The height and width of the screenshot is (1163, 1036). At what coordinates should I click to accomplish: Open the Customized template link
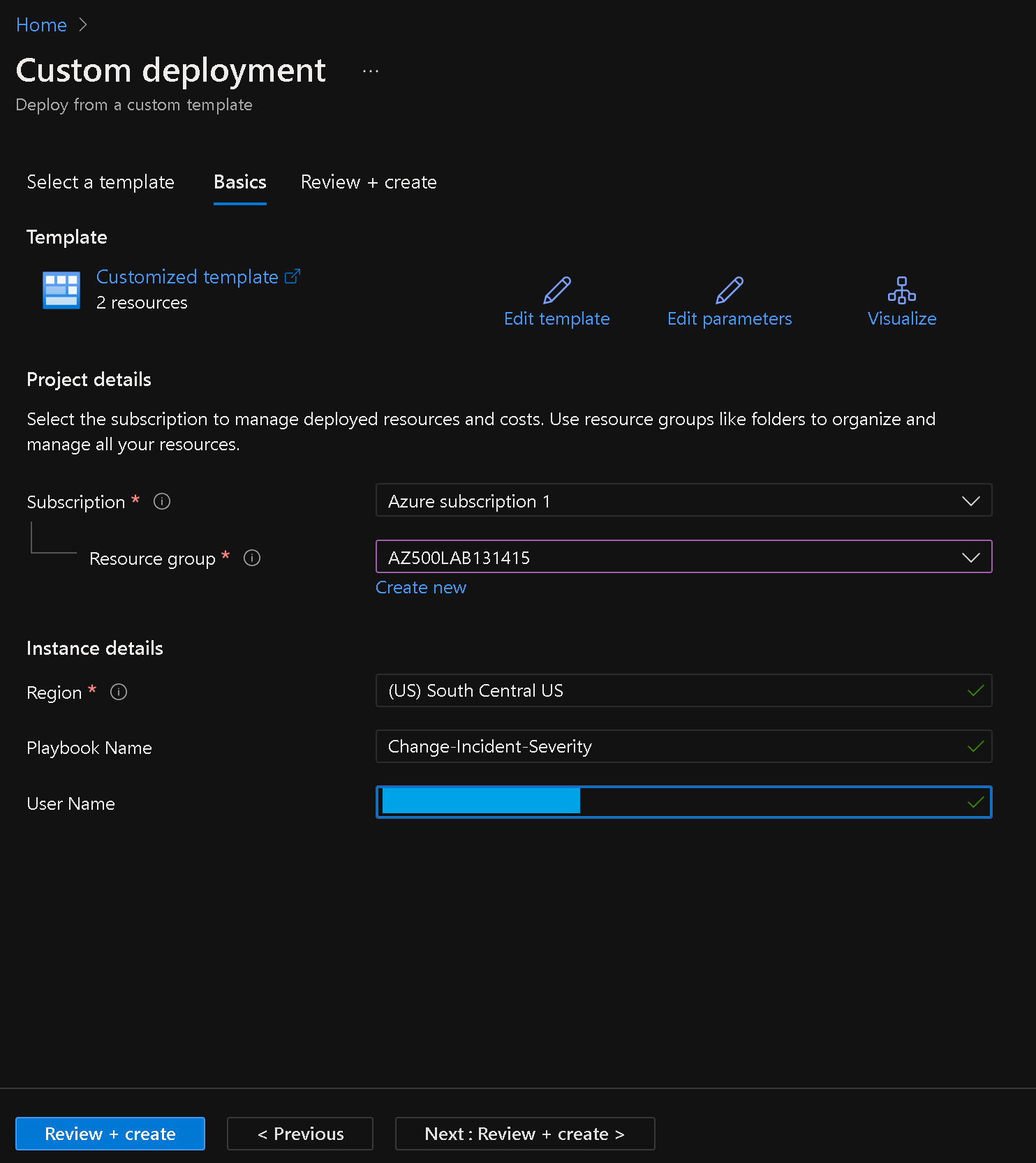tap(187, 277)
